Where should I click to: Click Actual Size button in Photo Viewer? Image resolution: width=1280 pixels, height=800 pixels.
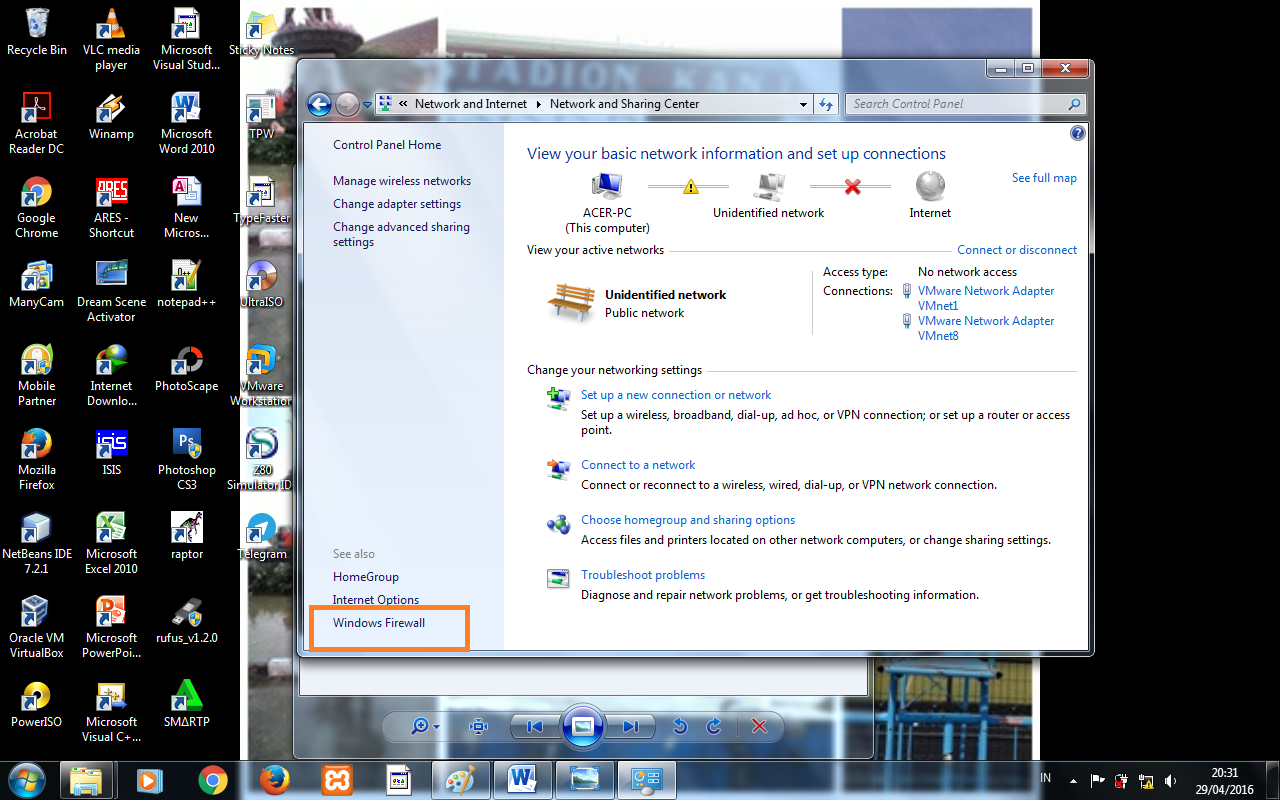click(479, 727)
